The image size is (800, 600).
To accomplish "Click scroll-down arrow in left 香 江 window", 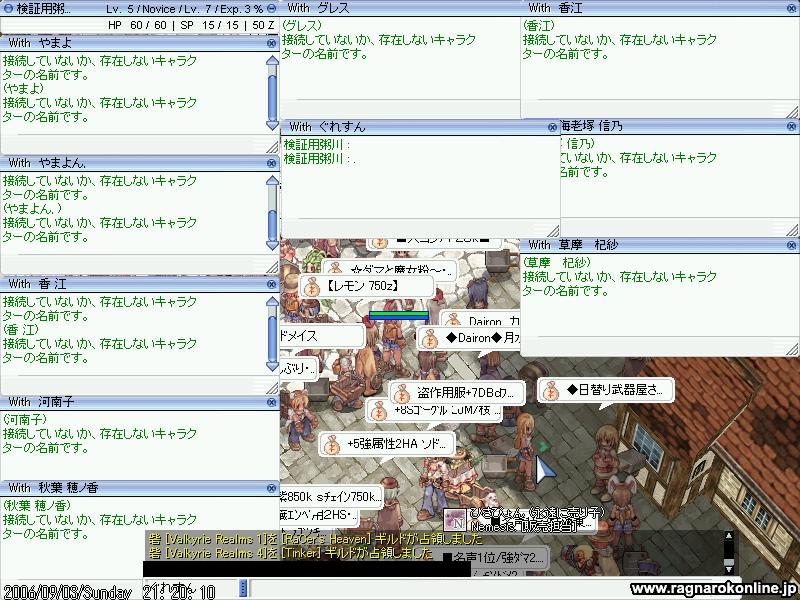I will (x=272, y=366).
